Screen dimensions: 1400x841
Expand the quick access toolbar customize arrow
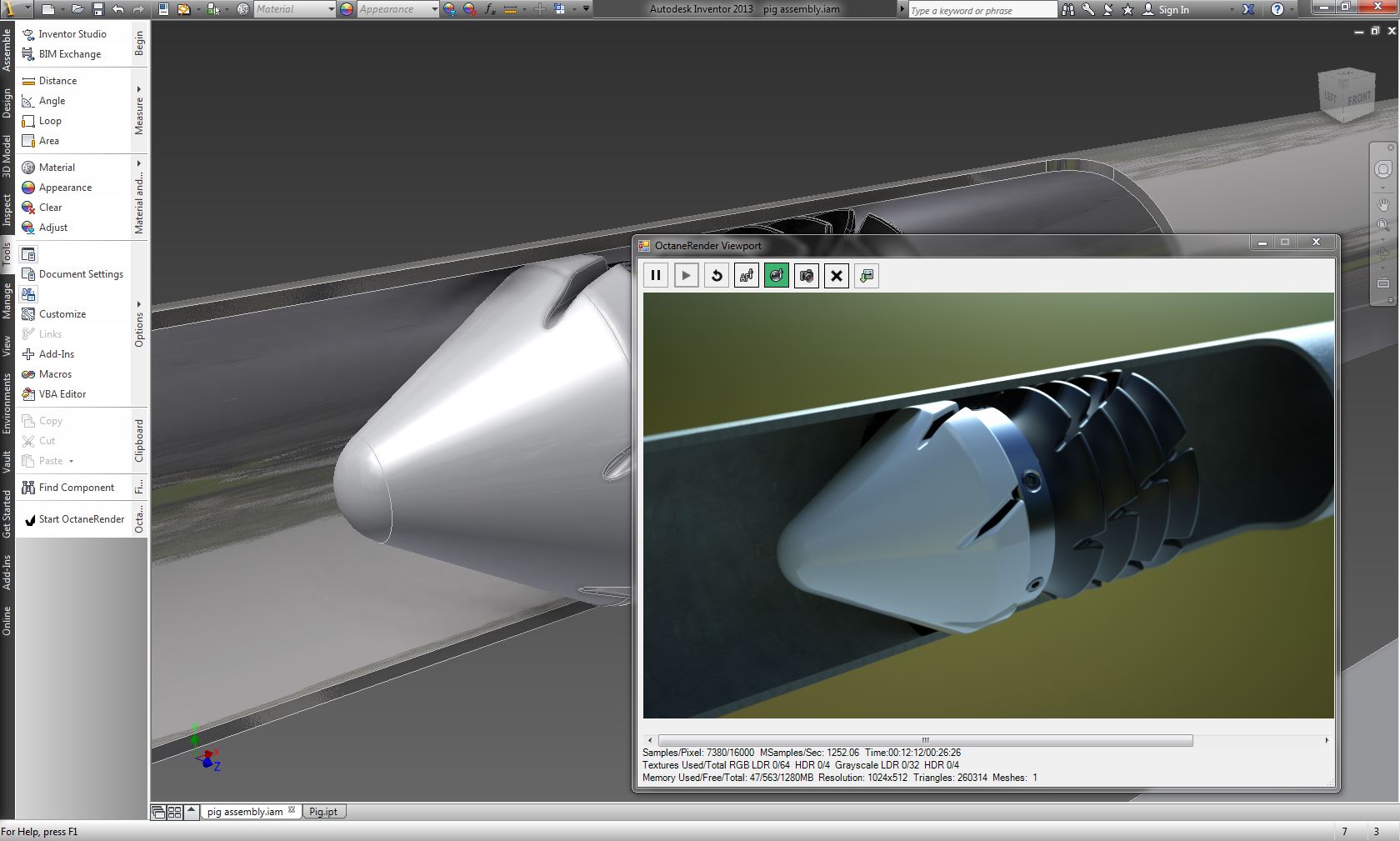click(587, 9)
